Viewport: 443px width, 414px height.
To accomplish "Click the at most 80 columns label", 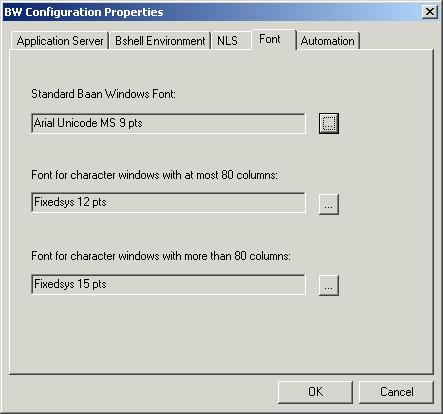I will point(154,175).
